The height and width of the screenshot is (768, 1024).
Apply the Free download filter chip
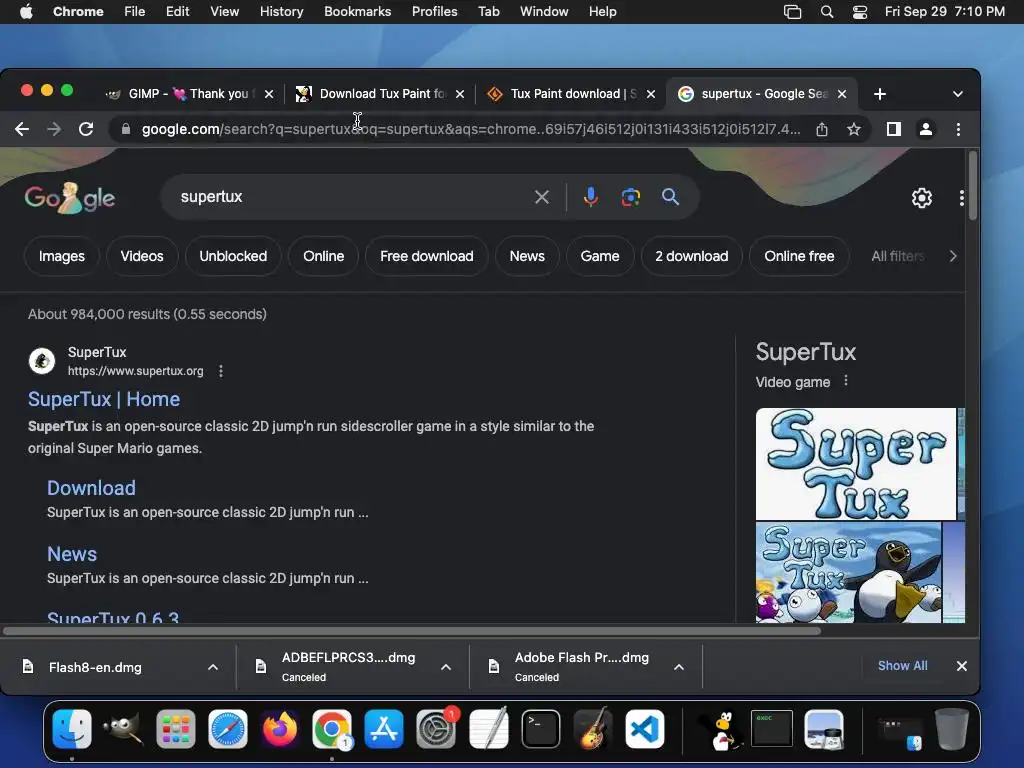pos(426,256)
